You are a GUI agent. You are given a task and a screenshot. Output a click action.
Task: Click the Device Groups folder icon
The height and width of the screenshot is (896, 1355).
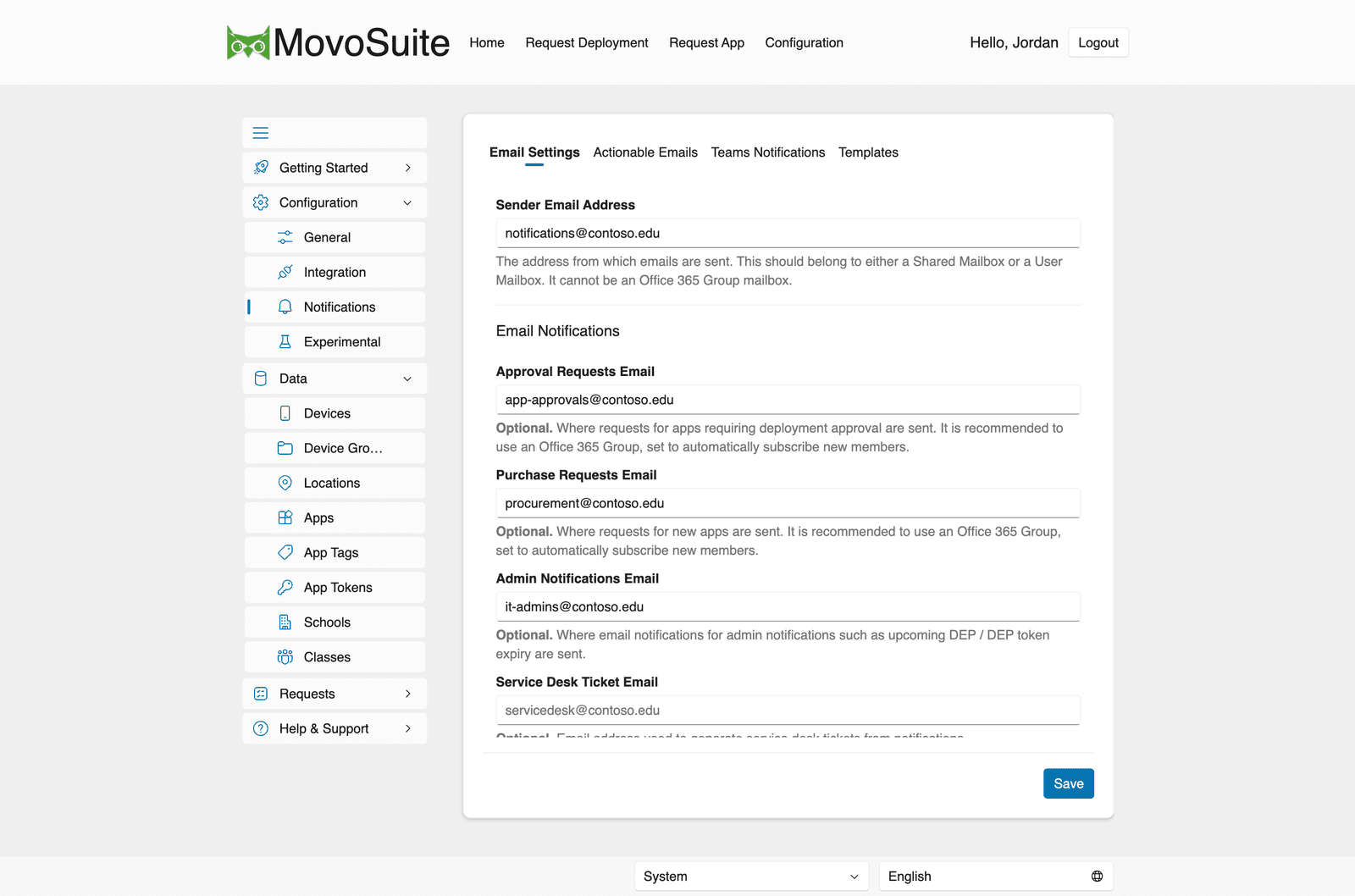(285, 448)
